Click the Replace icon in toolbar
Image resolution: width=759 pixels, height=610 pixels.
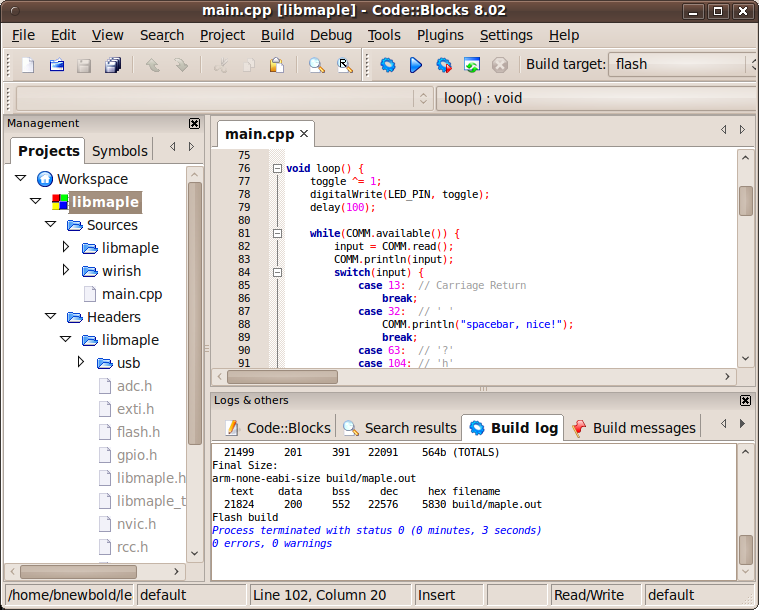[x=344, y=65]
